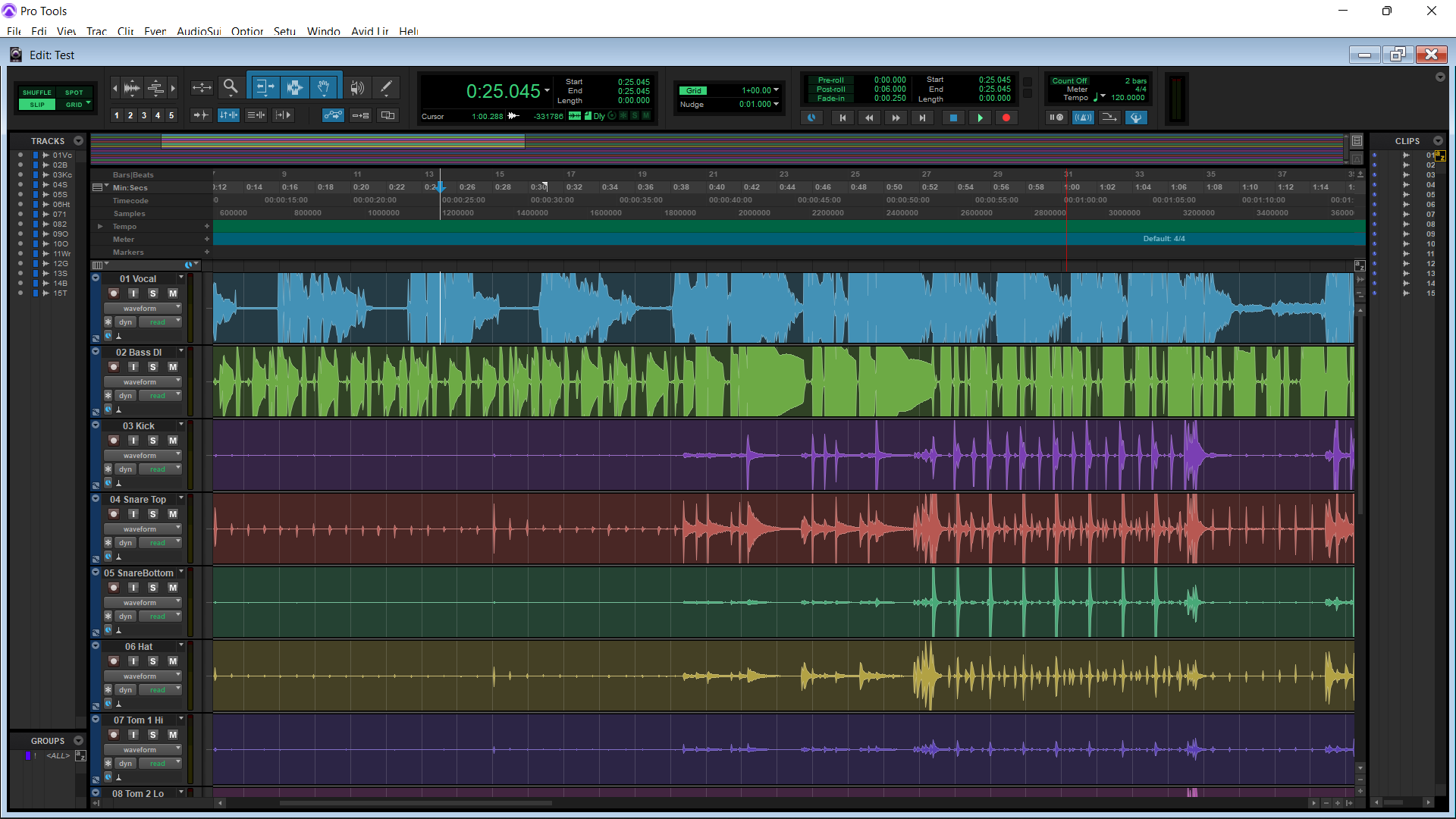Toggle Automation Follows Edit button

333,115
